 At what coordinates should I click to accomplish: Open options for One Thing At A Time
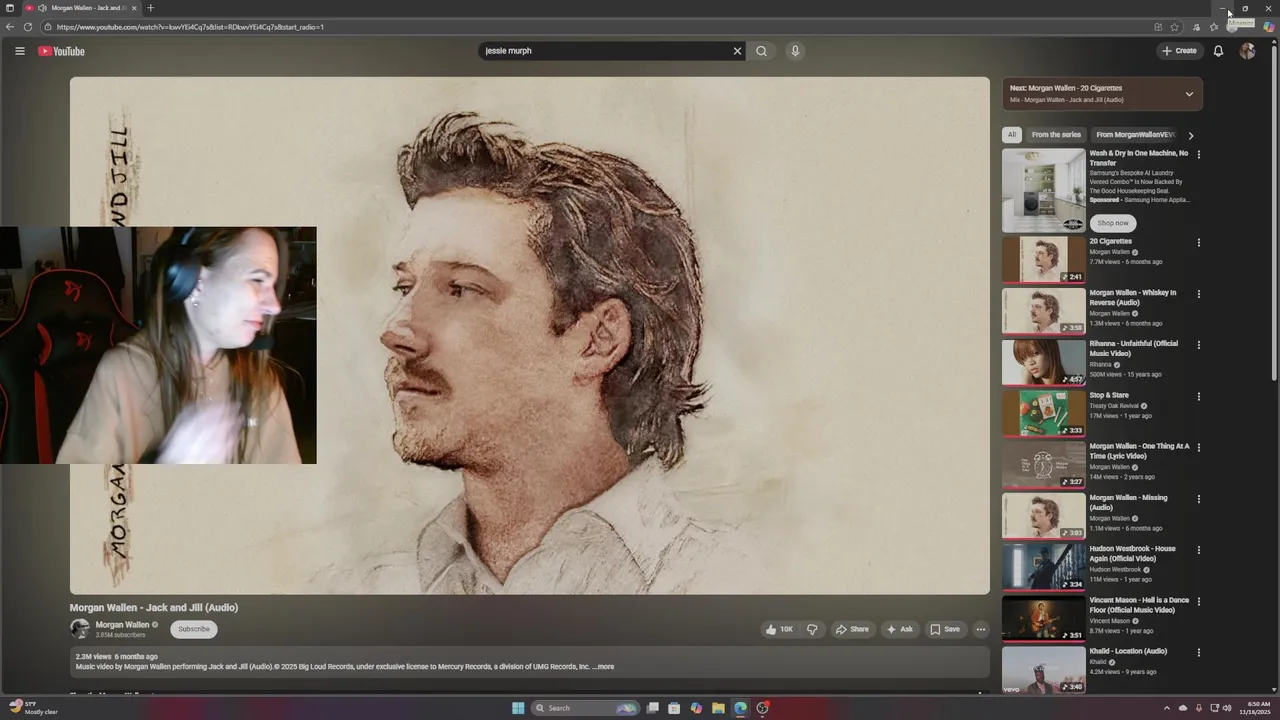(1199, 447)
